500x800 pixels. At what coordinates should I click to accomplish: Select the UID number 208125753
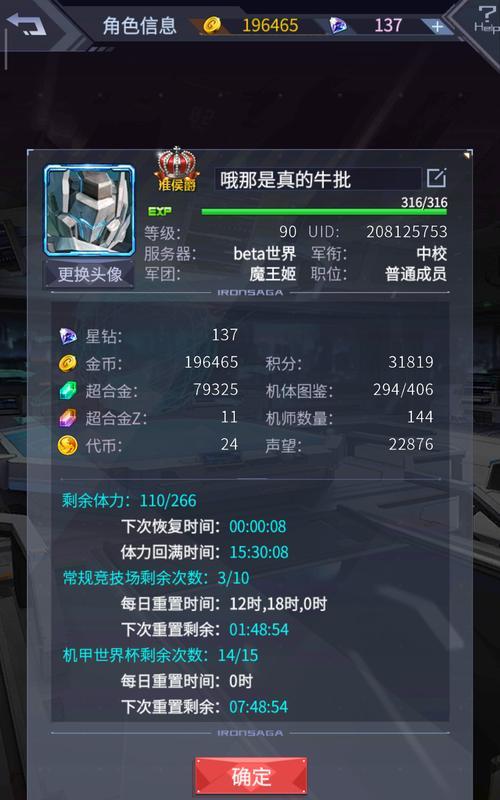(407, 232)
